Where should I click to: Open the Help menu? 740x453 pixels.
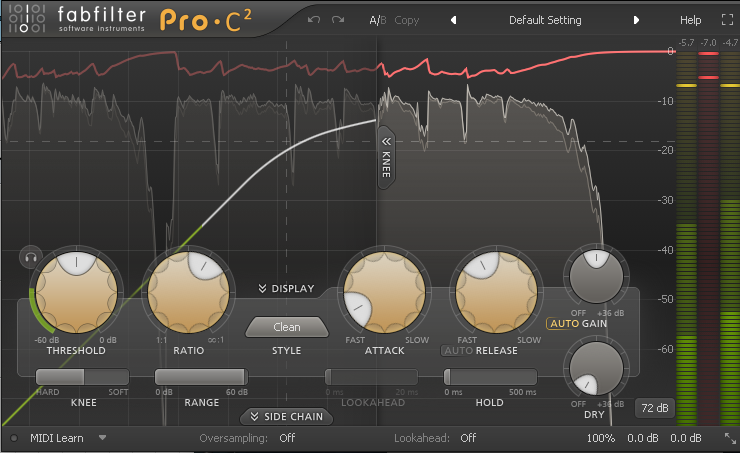point(690,20)
